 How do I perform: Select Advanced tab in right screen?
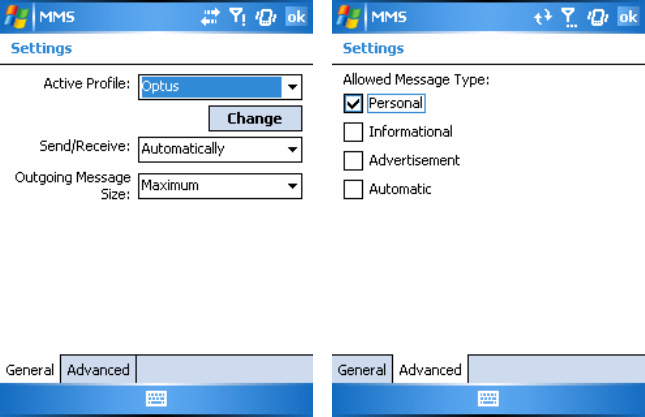click(x=430, y=370)
